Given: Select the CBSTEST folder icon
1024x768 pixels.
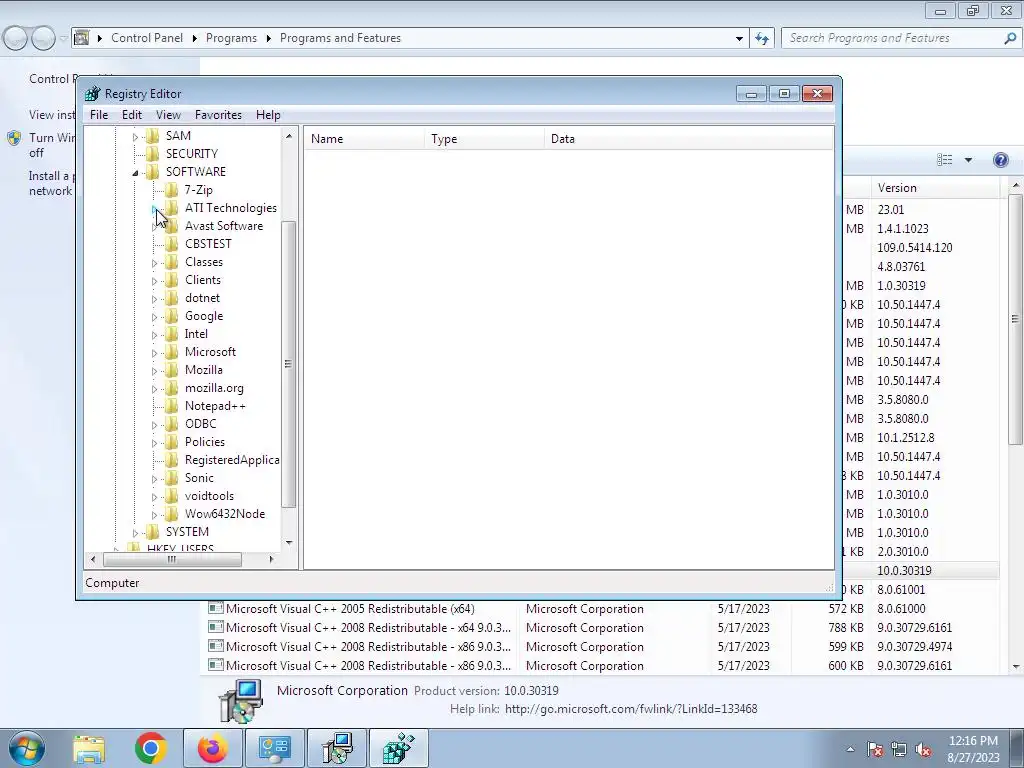Looking at the screenshot, I should [x=172, y=244].
